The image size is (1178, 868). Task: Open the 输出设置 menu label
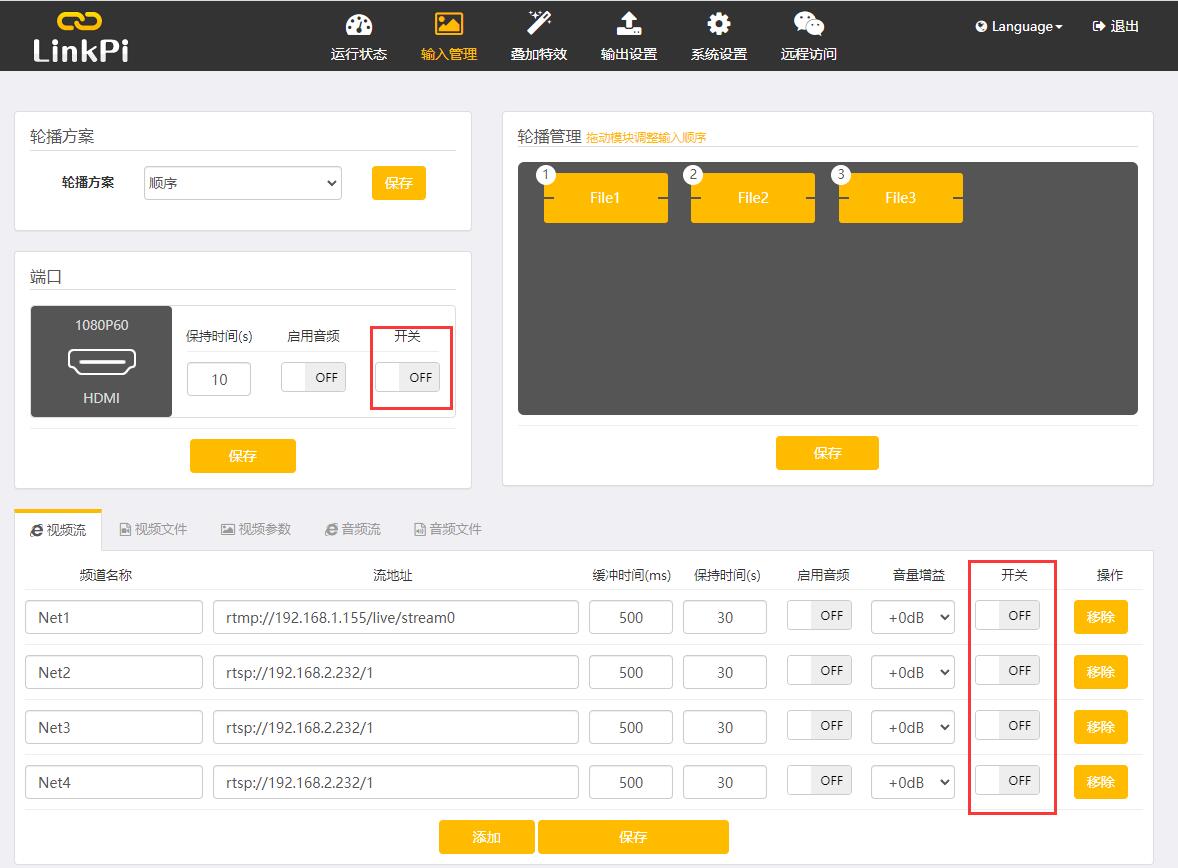(629, 54)
